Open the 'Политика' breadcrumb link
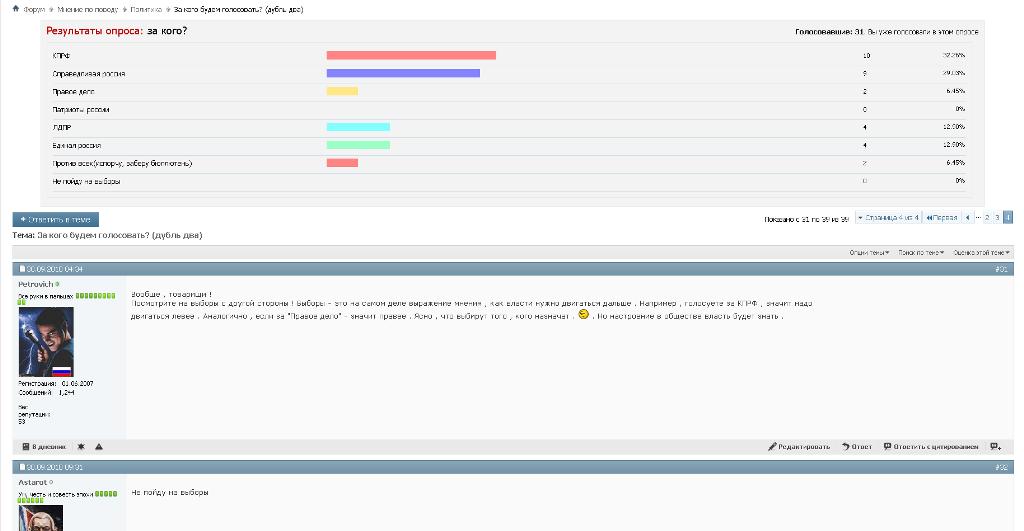This screenshot has width=1024, height=531. tap(145, 9)
